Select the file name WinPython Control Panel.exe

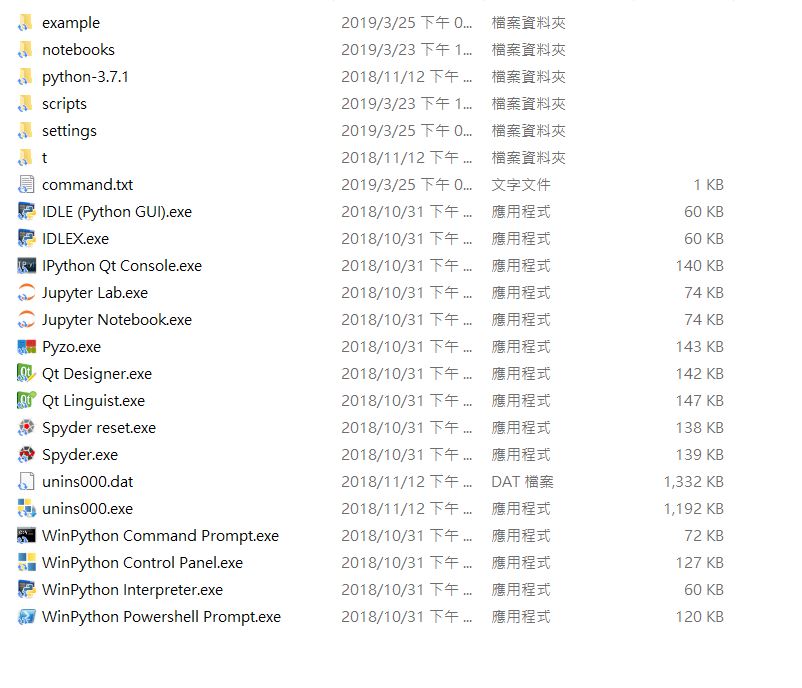tap(142, 563)
